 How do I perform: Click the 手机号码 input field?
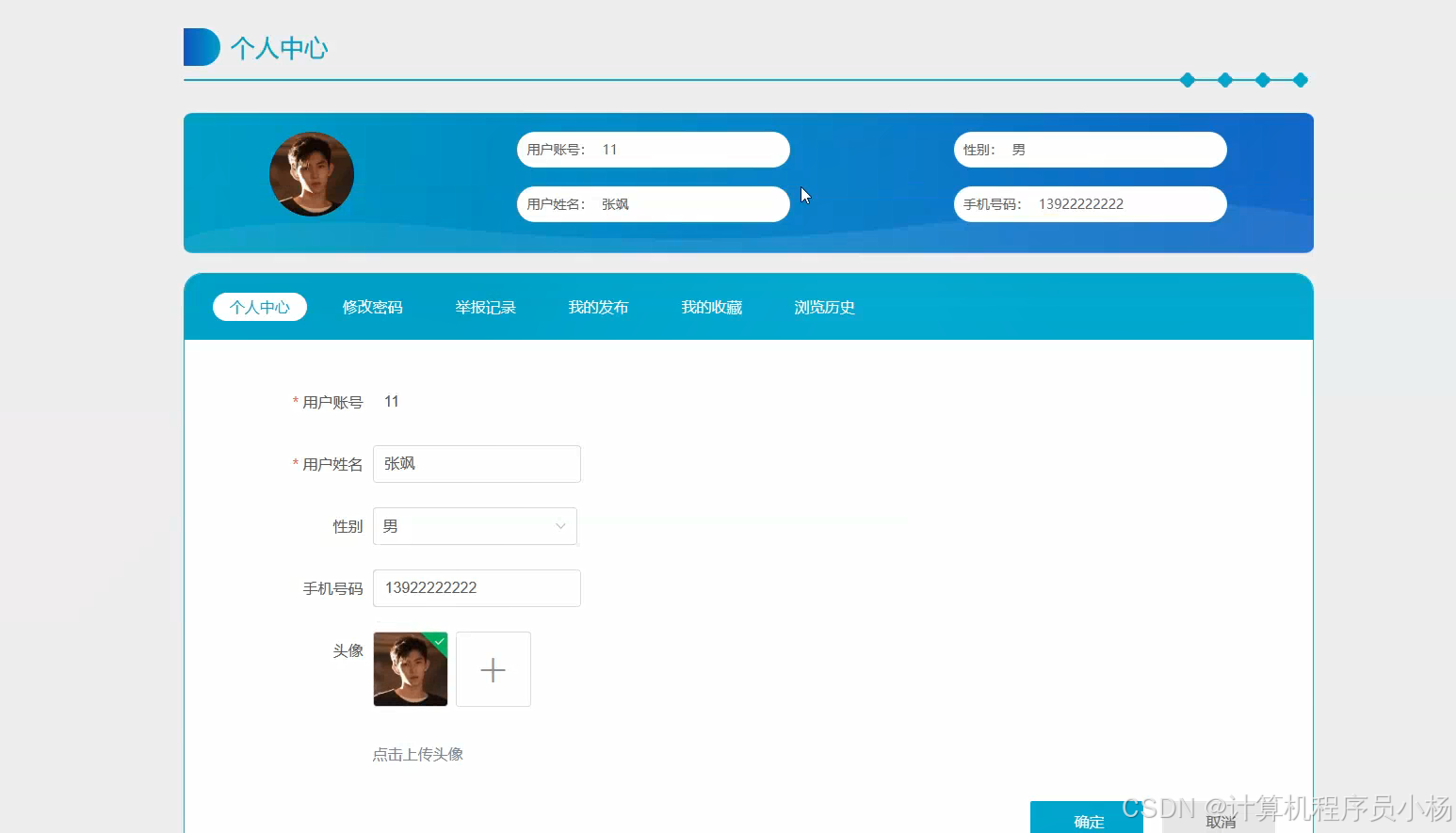pos(477,588)
